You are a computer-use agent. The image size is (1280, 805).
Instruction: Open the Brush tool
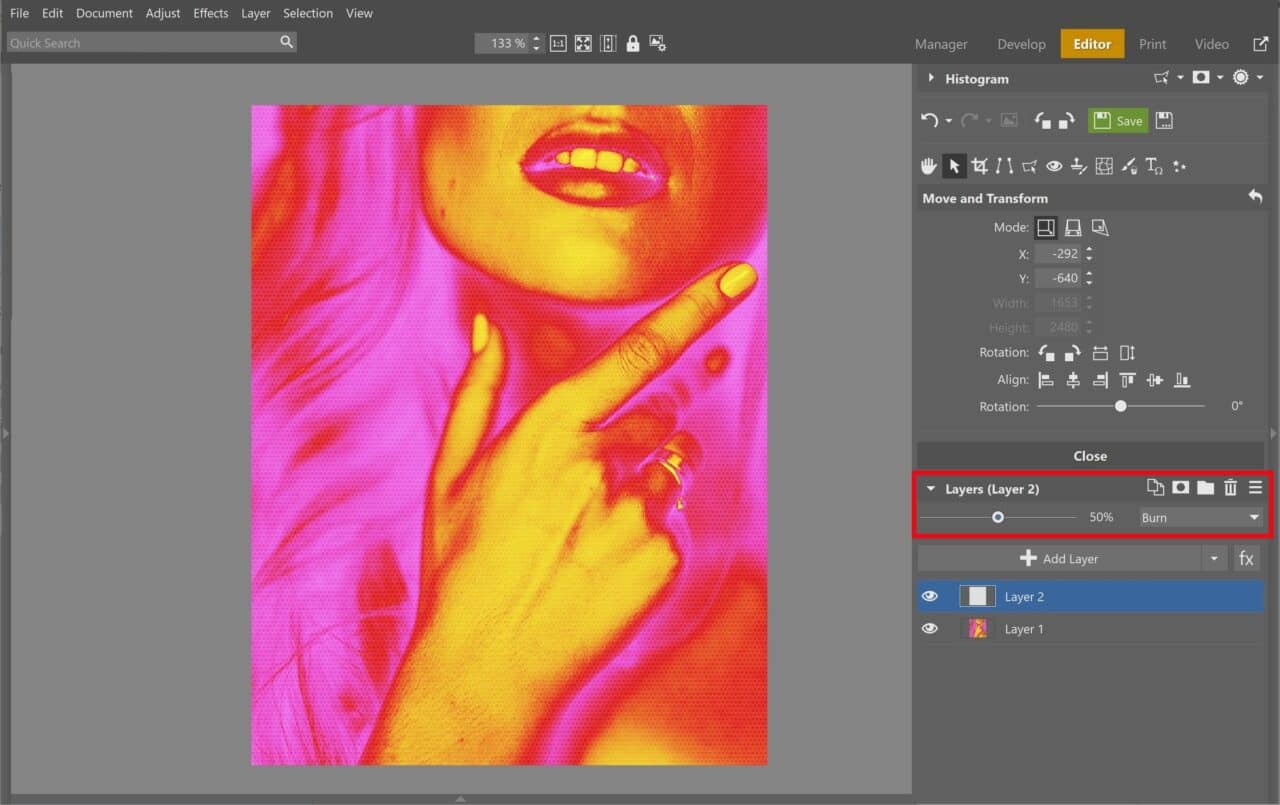pos(1129,166)
